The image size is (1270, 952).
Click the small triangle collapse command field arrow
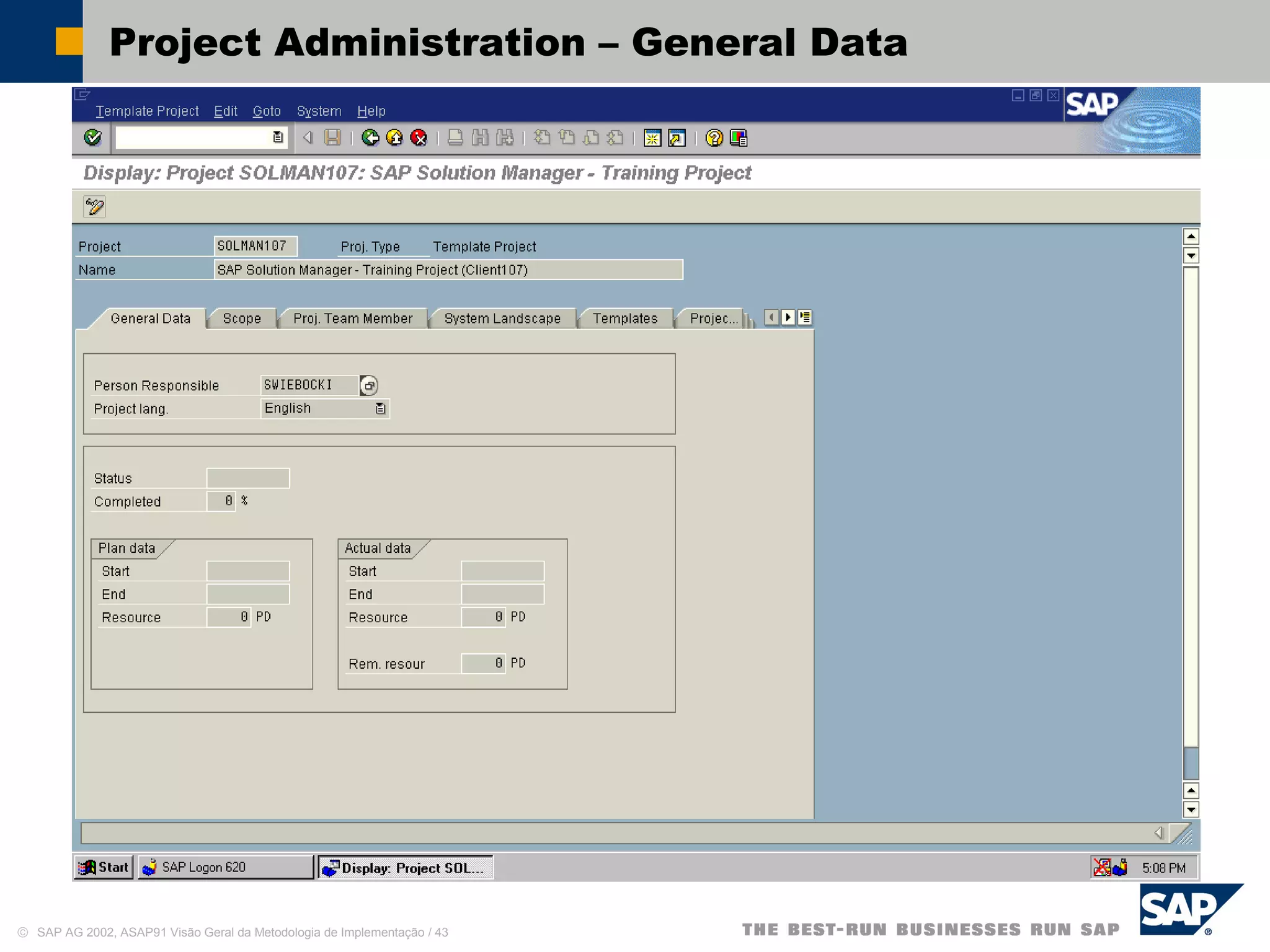(x=308, y=137)
